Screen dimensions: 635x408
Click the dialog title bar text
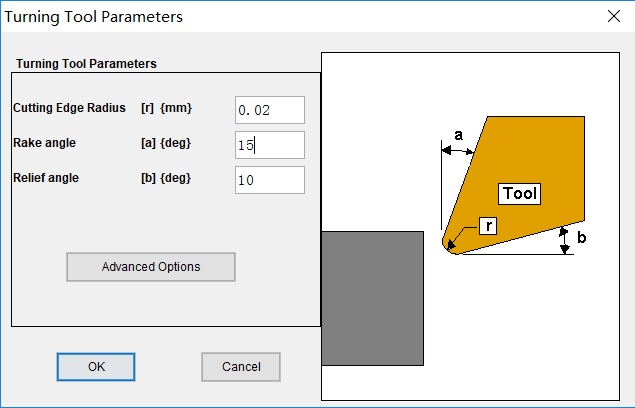pyautogui.click(x=96, y=16)
